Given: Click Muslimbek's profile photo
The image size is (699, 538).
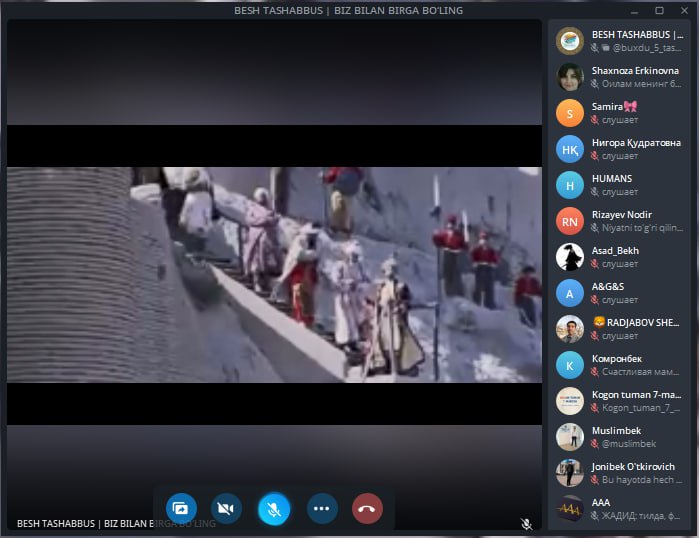Looking at the screenshot, I should pyautogui.click(x=570, y=437).
